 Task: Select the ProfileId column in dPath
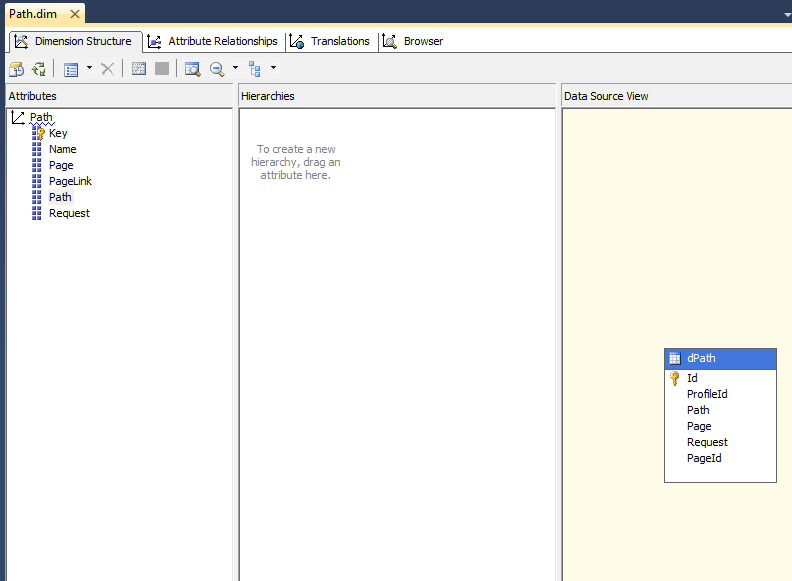(707, 394)
